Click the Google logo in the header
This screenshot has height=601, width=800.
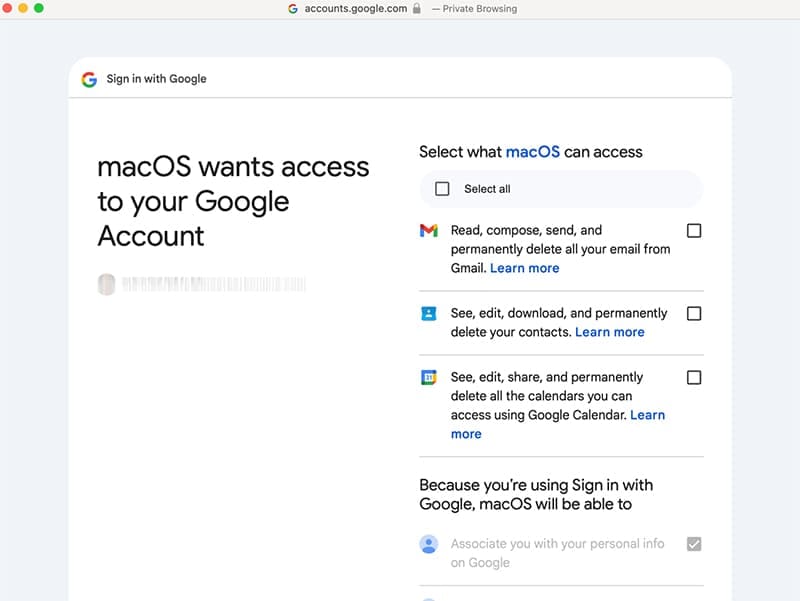87,78
